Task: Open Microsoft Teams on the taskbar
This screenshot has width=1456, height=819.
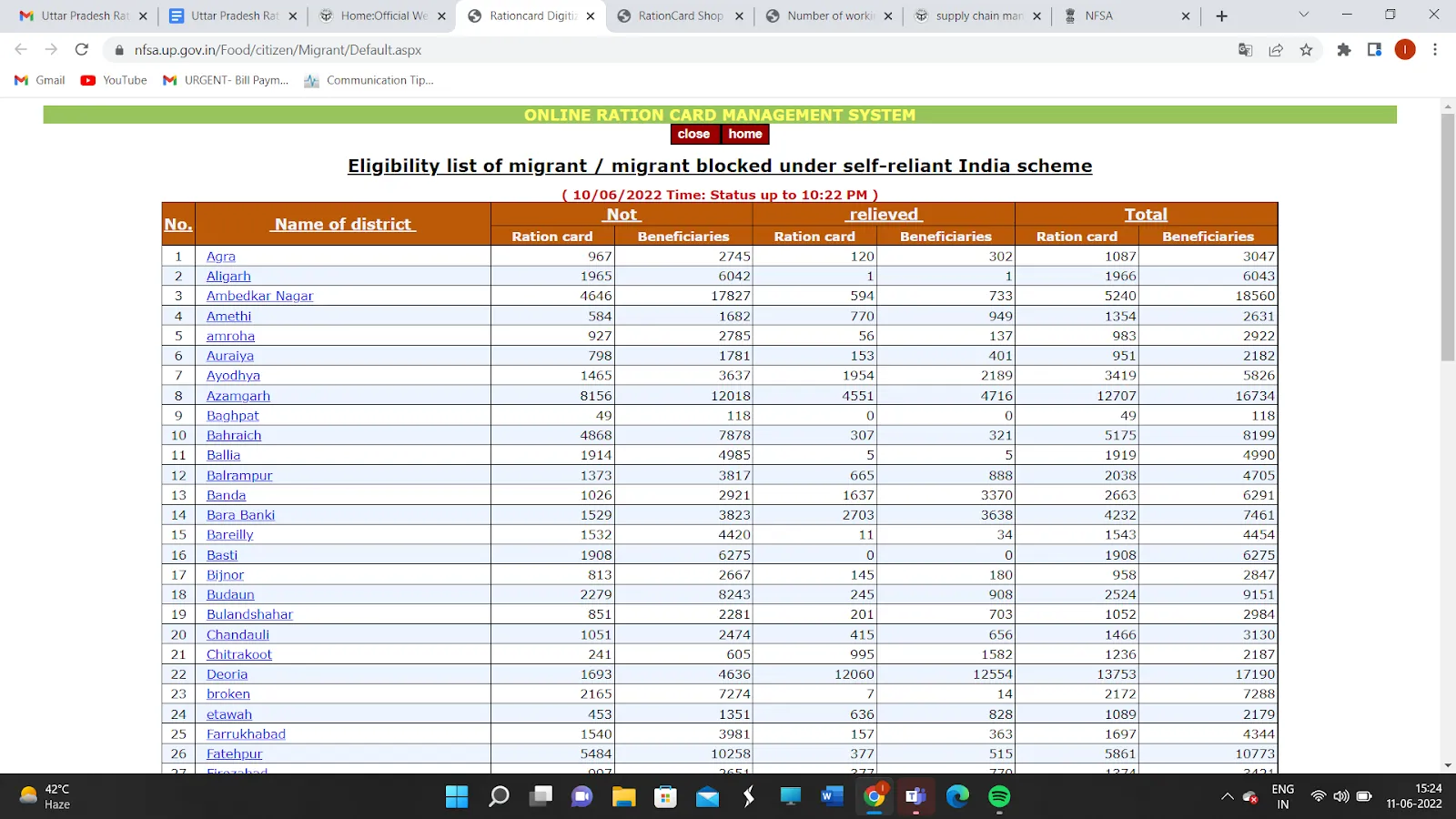Action: tap(915, 796)
